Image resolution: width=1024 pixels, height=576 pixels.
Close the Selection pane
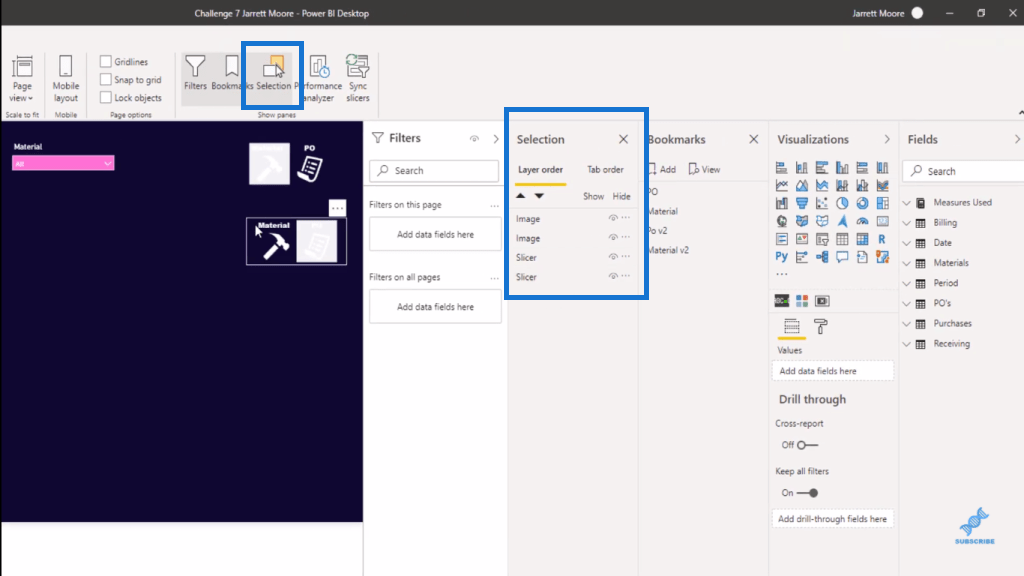(x=623, y=139)
